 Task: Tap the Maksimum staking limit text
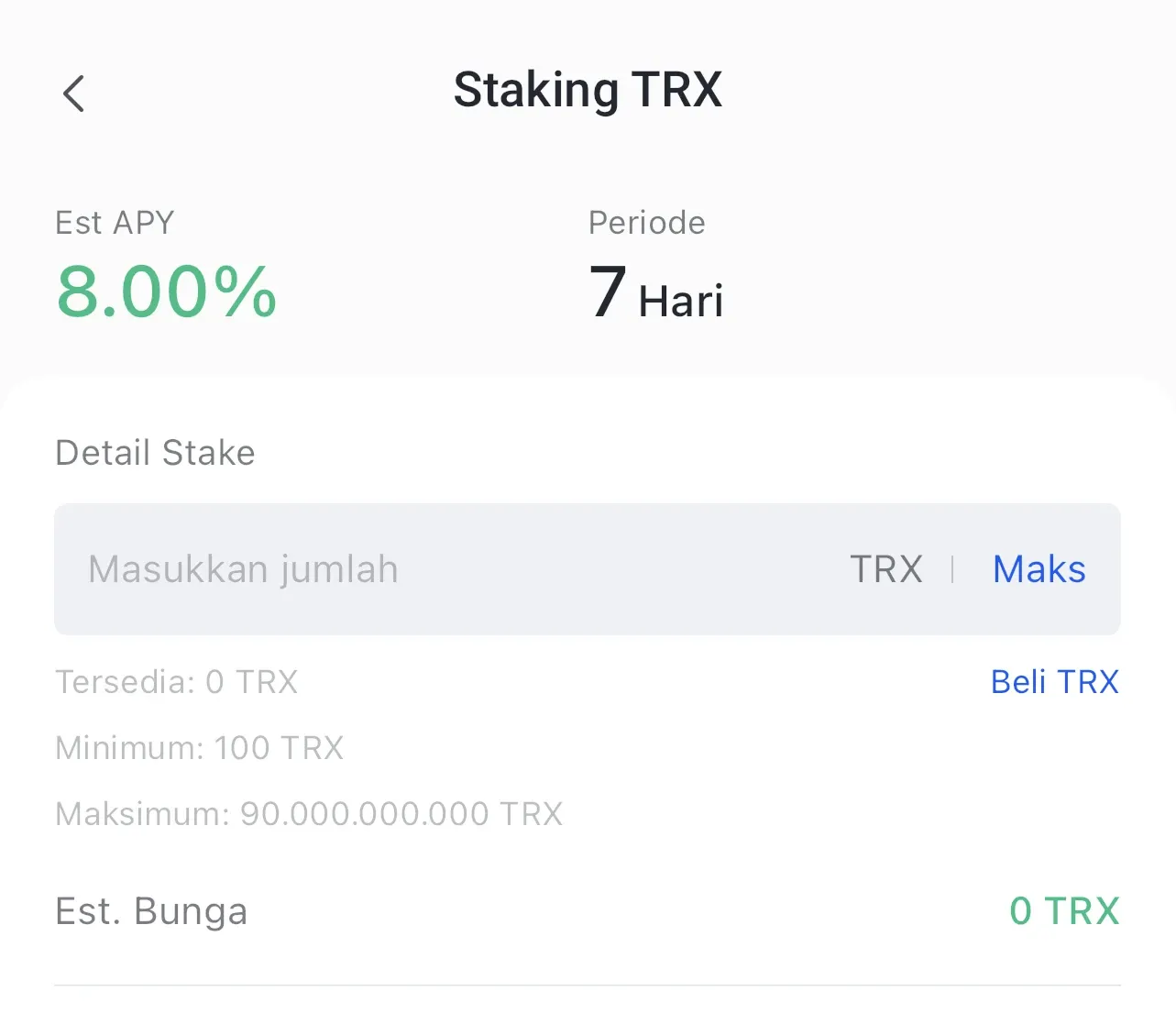[309, 813]
